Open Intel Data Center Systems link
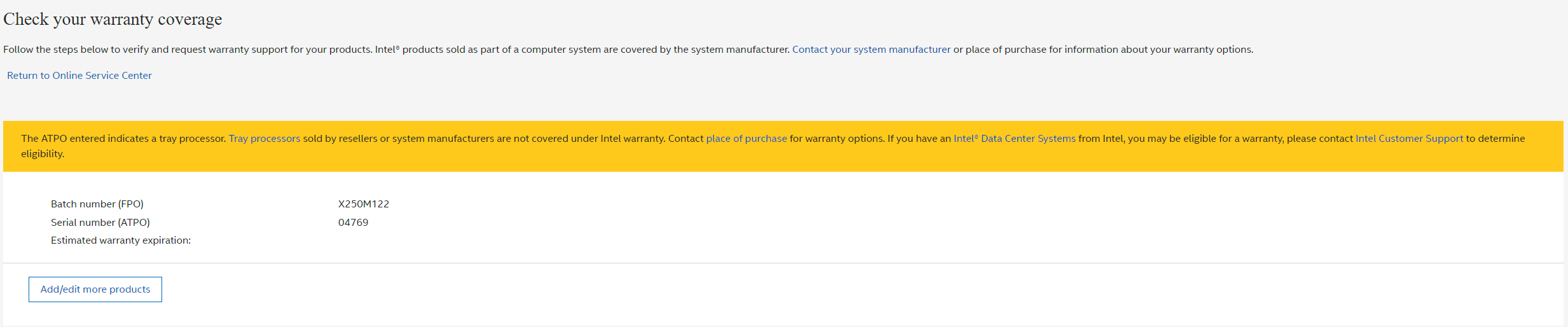1568x327 pixels. click(x=1014, y=139)
